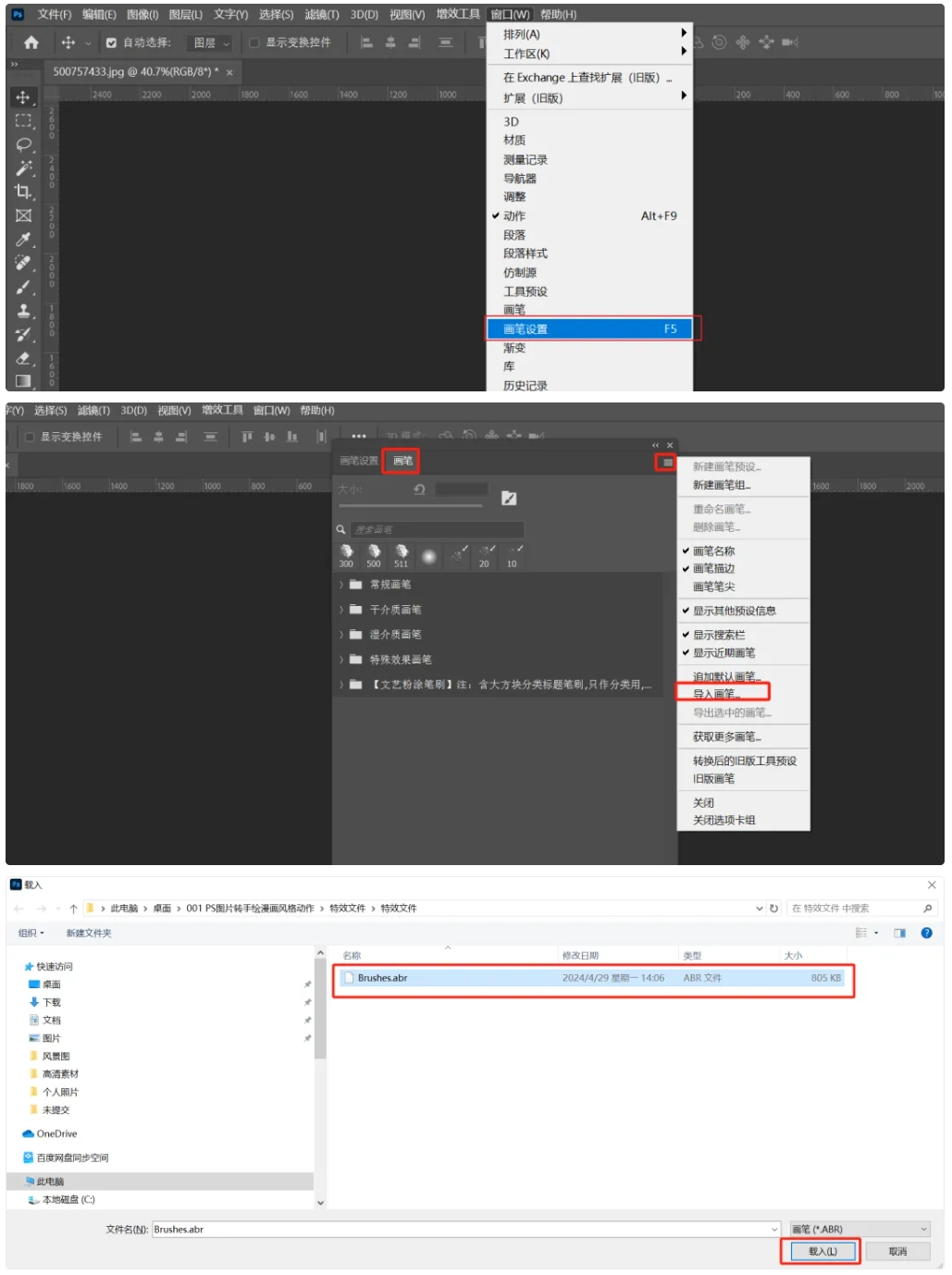Pick the recent brush labeled 511
This screenshot has height=1275, width=952.
click(x=401, y=557)
